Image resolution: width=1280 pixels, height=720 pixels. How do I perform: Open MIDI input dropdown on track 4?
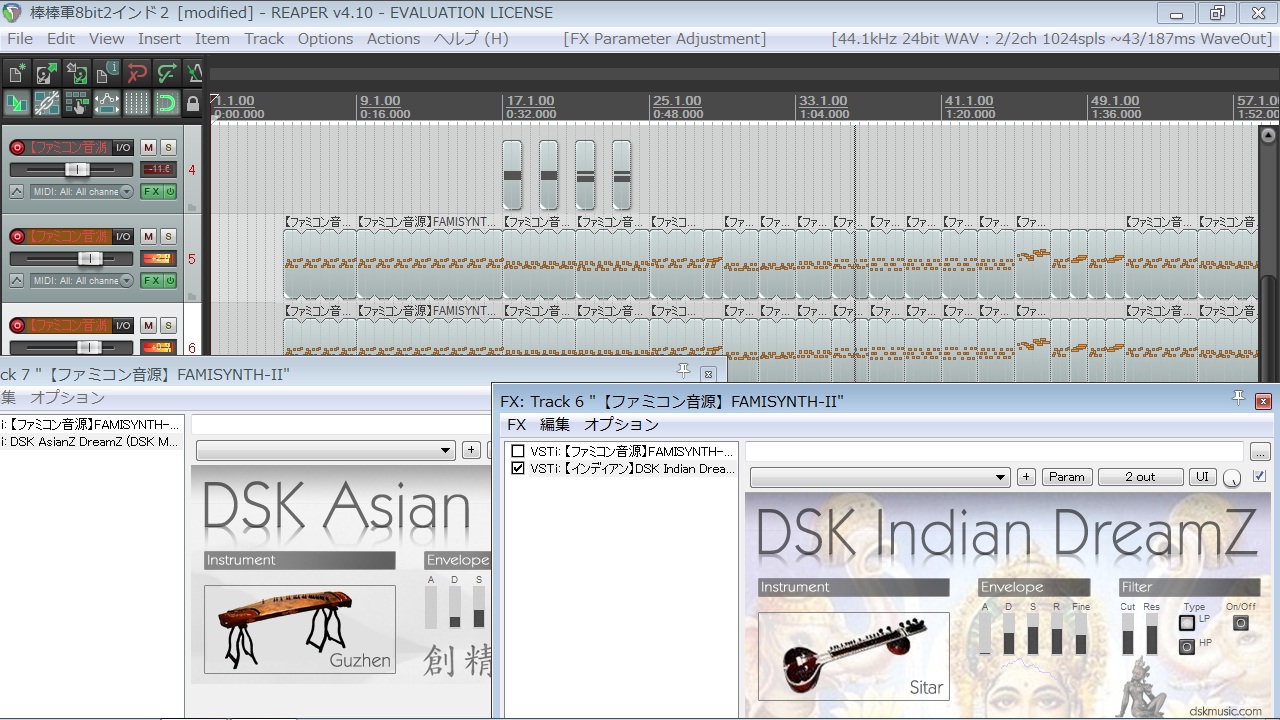tap(82, 192)
